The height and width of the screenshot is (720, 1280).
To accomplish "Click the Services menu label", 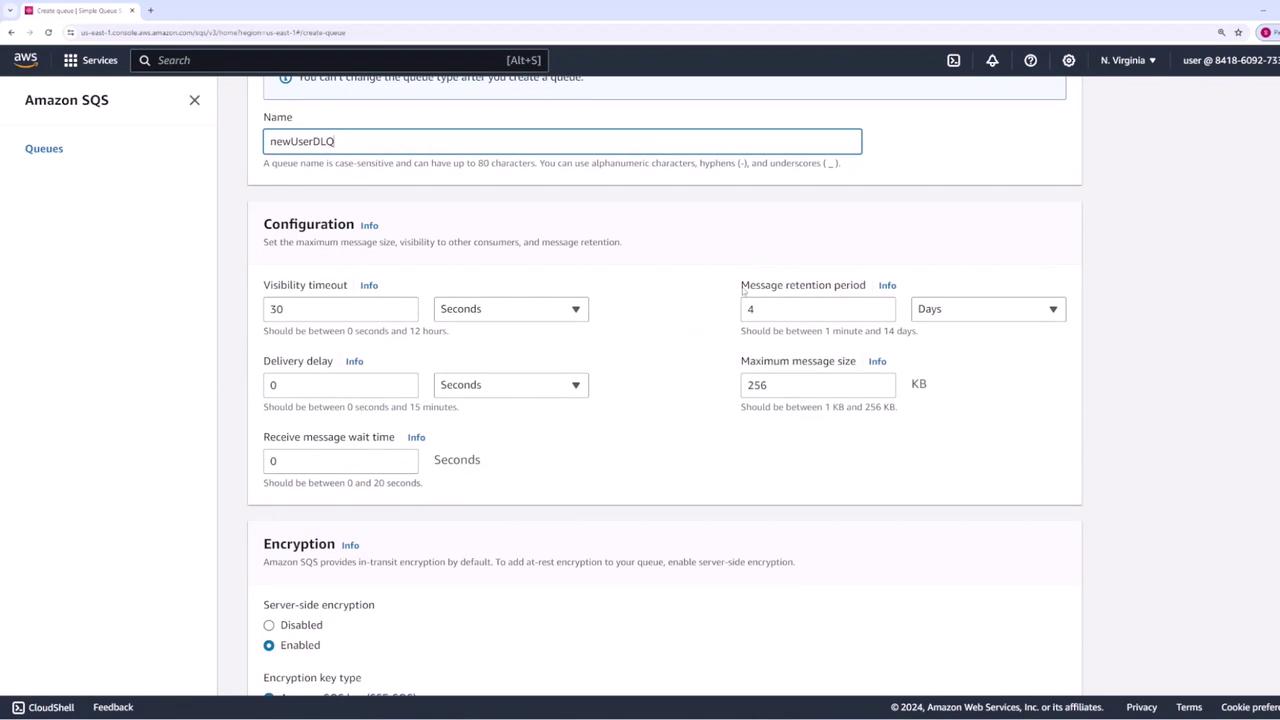I will point(100,60).
